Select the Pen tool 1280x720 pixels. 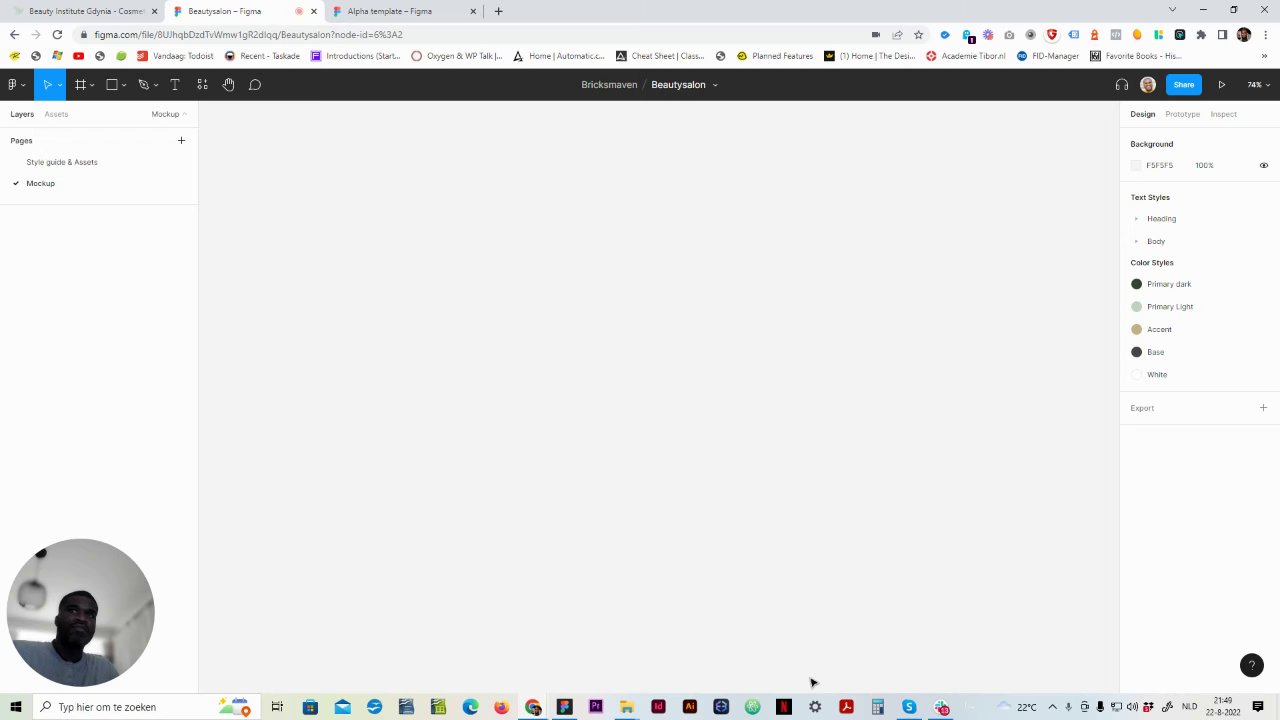(144, 85)
